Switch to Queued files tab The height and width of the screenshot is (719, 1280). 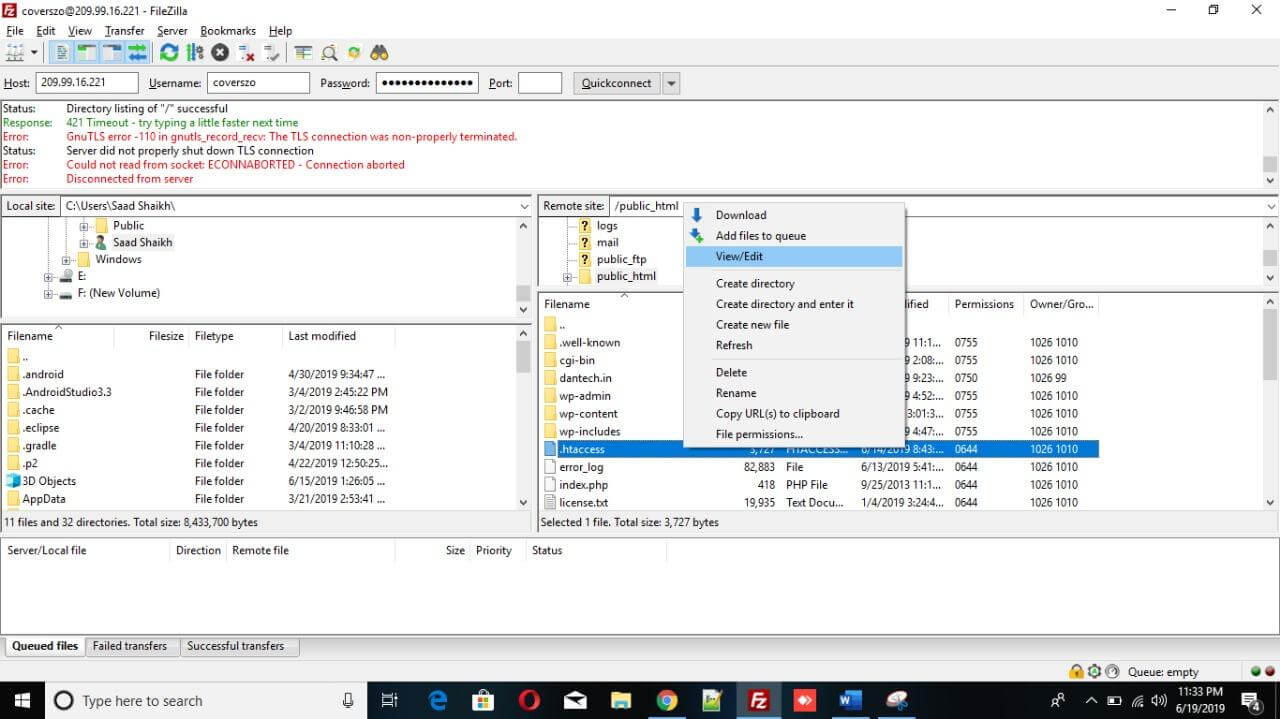click(x=45, y=646)
